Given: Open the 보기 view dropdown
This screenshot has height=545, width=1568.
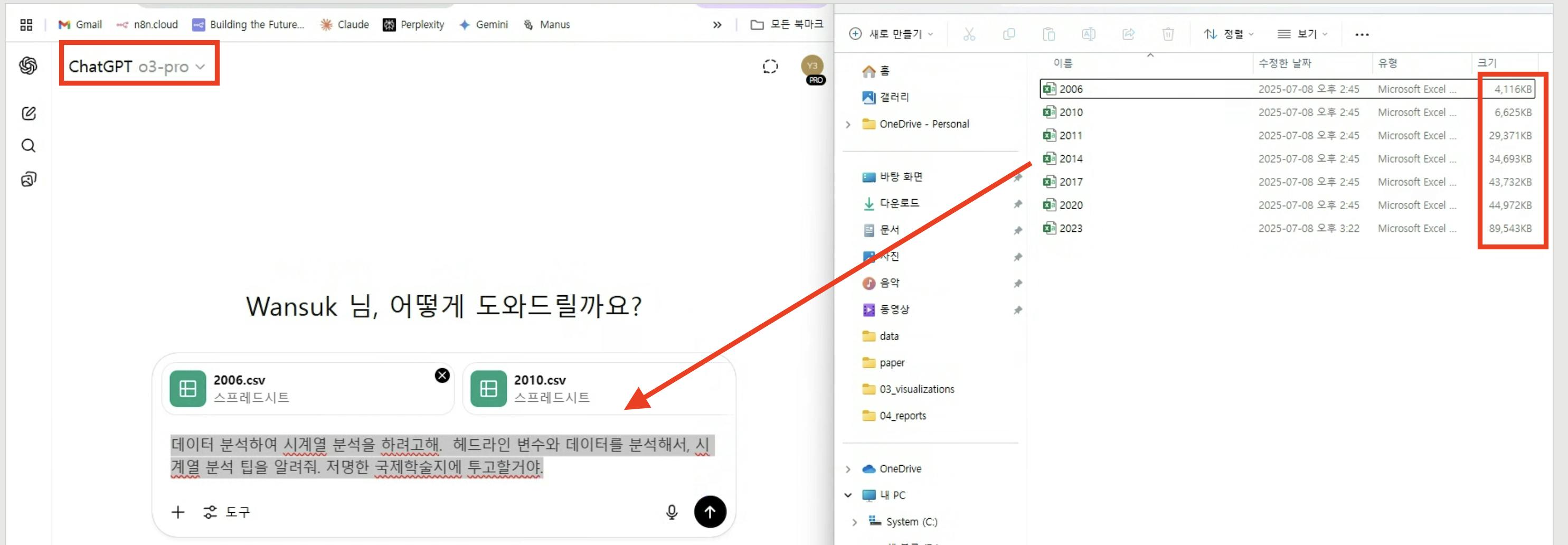Looking at the screenshot, I should tap(1302, 34).
